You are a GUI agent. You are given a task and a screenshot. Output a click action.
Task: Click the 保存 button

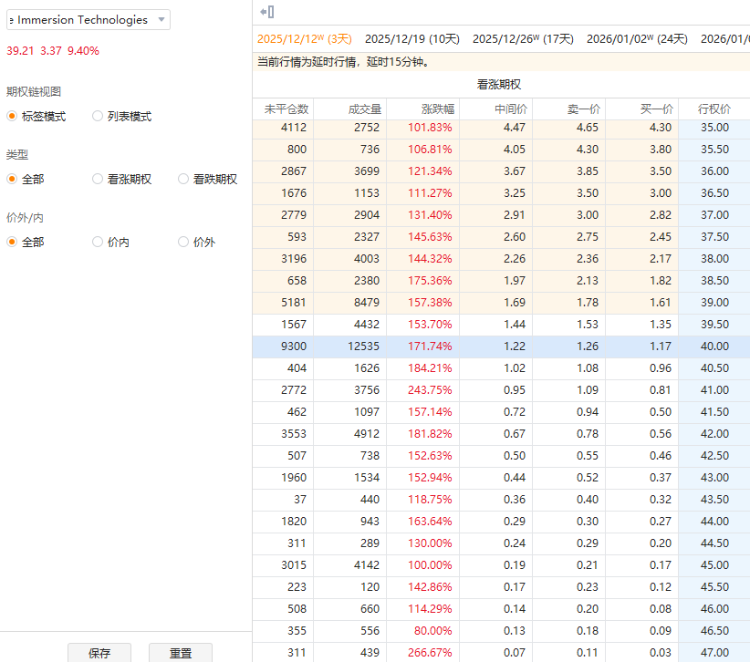pyautogui.click(x=99, y=653)
